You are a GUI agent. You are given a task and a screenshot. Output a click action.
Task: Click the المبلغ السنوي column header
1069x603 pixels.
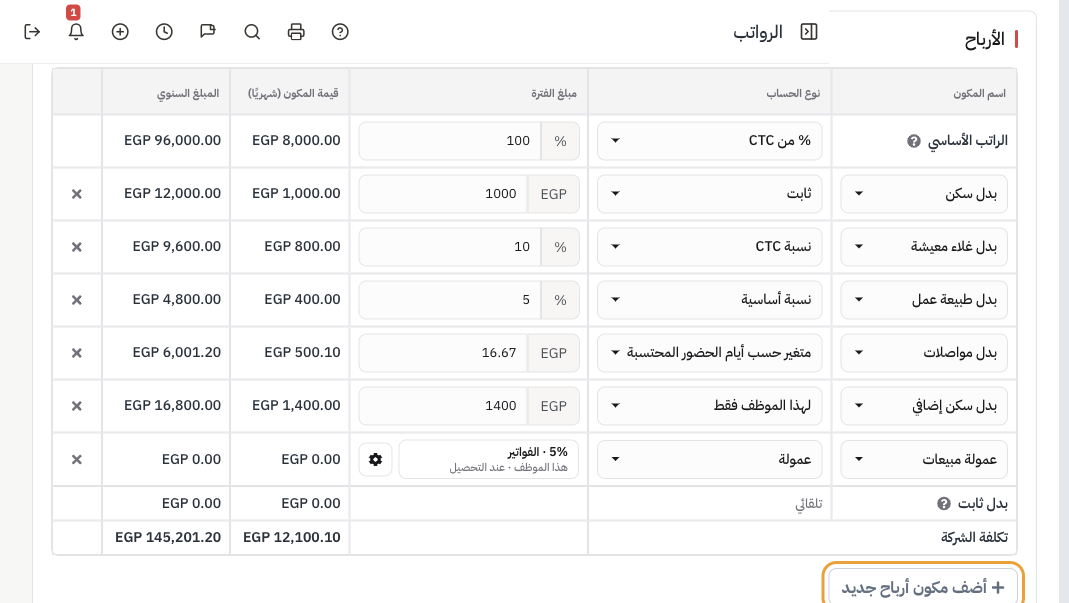click(188, 93)
